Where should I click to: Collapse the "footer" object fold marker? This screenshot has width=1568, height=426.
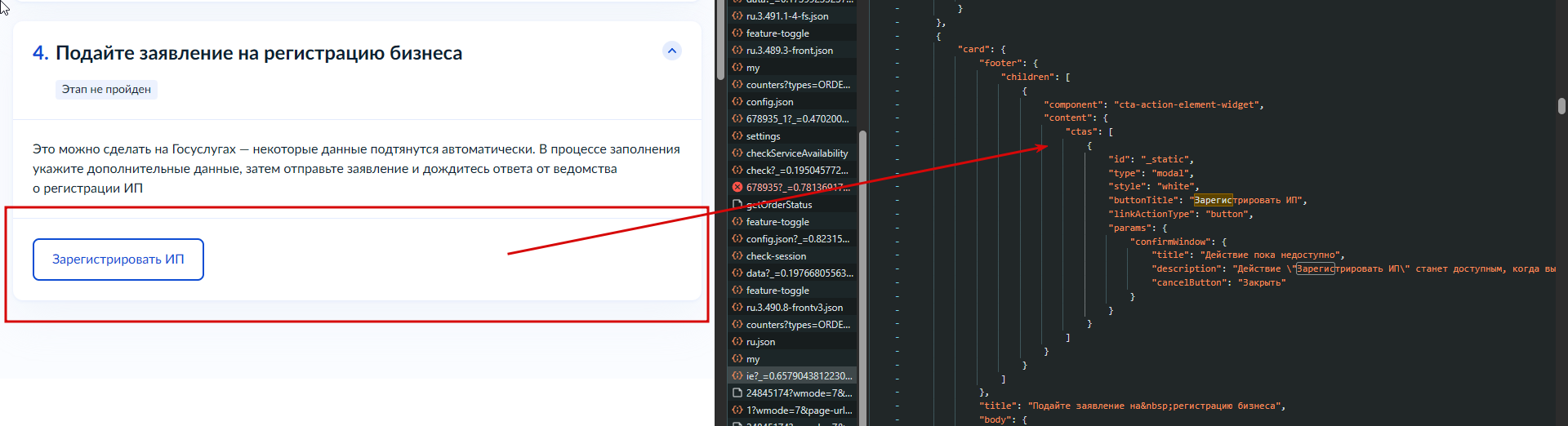(x=898, y=64)
